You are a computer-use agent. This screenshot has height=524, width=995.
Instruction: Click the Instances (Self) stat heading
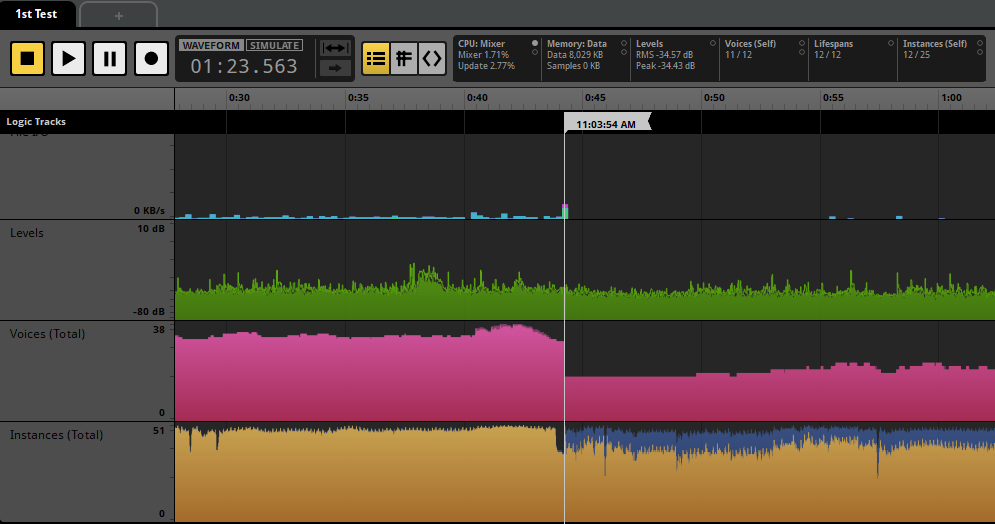935,44
